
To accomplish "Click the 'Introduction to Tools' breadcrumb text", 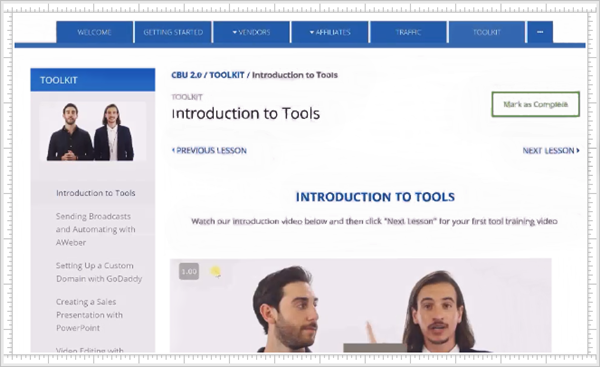I will pos(295,75).
